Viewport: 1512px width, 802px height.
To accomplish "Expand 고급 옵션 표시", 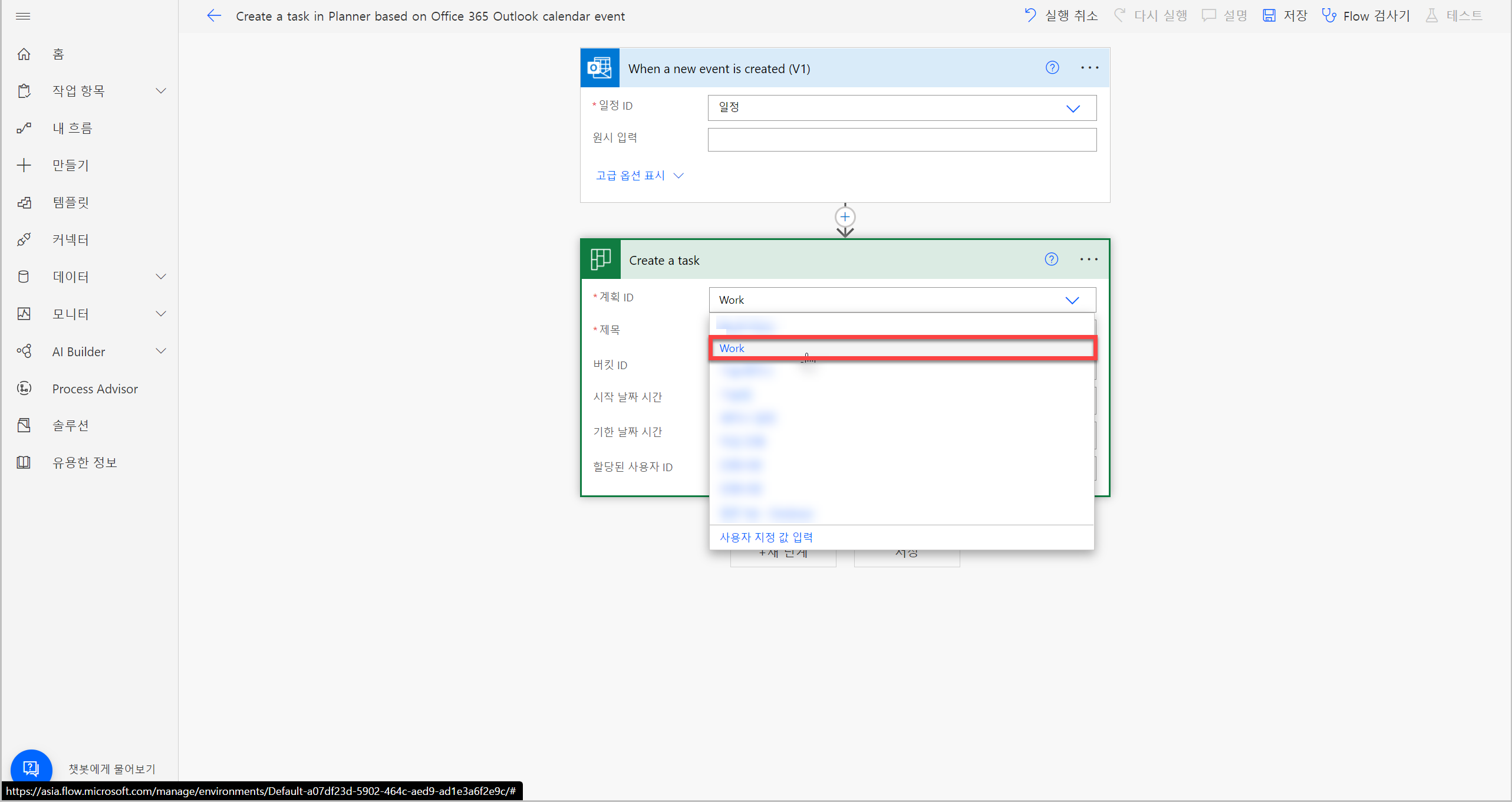I will [x=640, y=176].
